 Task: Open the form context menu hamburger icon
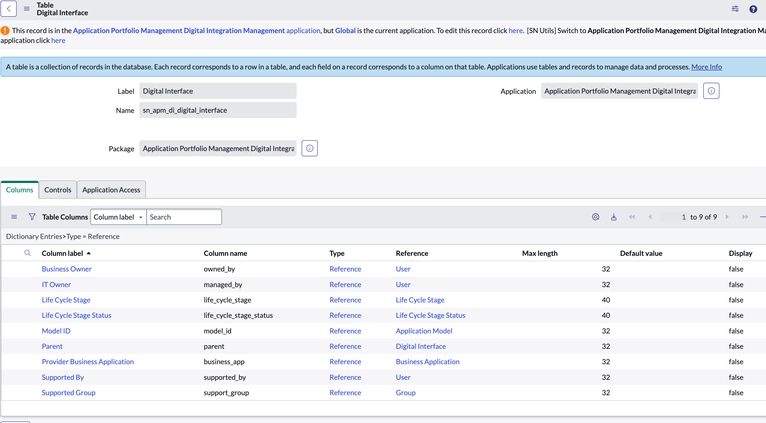(26, 9)
